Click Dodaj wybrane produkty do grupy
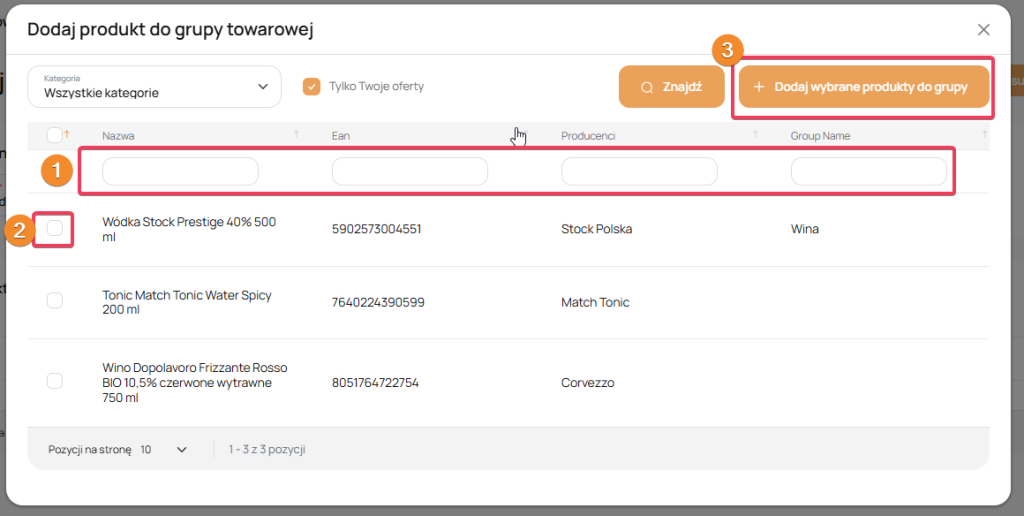The height and width of the screenshot is (516, 1024). coord(862,87)
